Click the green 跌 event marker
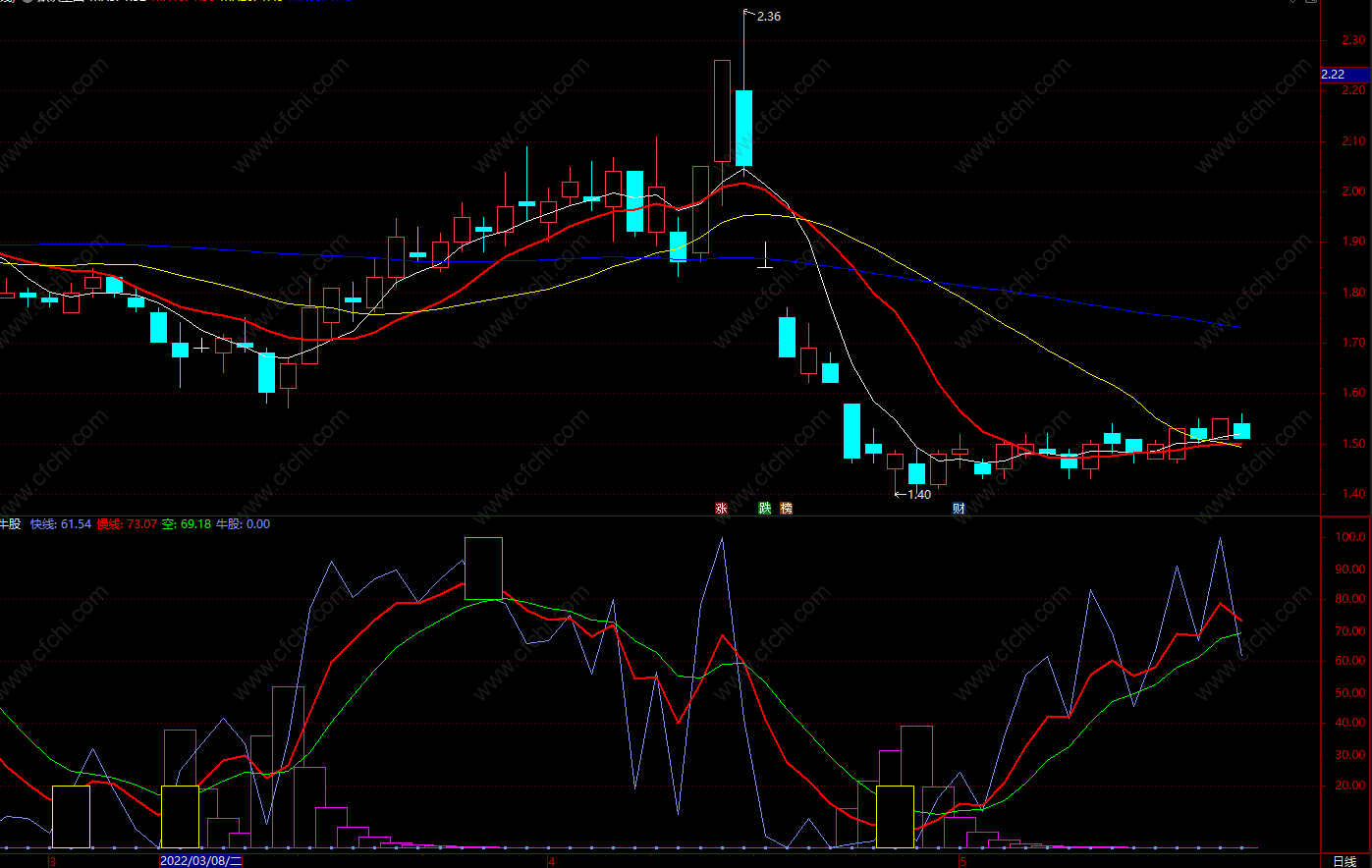Image resolution: width=1372 pixels, height=868 pixels. (x=764, y=509)
